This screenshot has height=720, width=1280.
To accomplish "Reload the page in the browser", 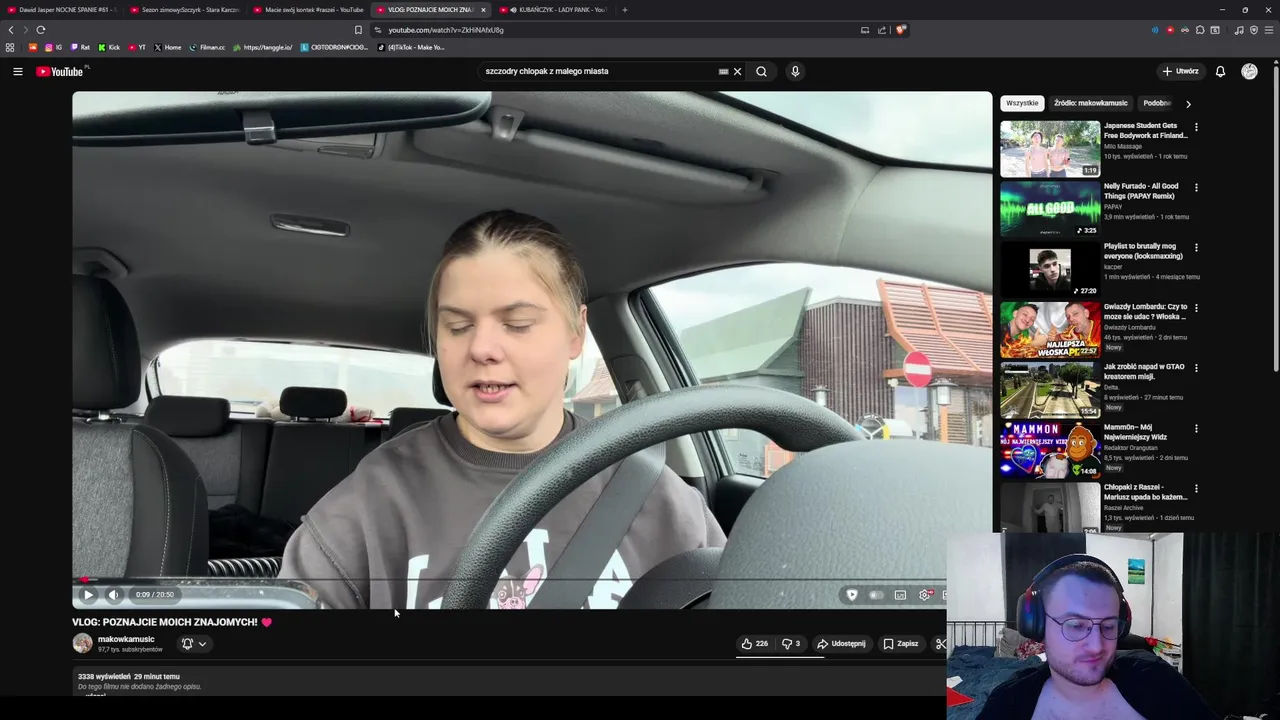I will [41, 30].
